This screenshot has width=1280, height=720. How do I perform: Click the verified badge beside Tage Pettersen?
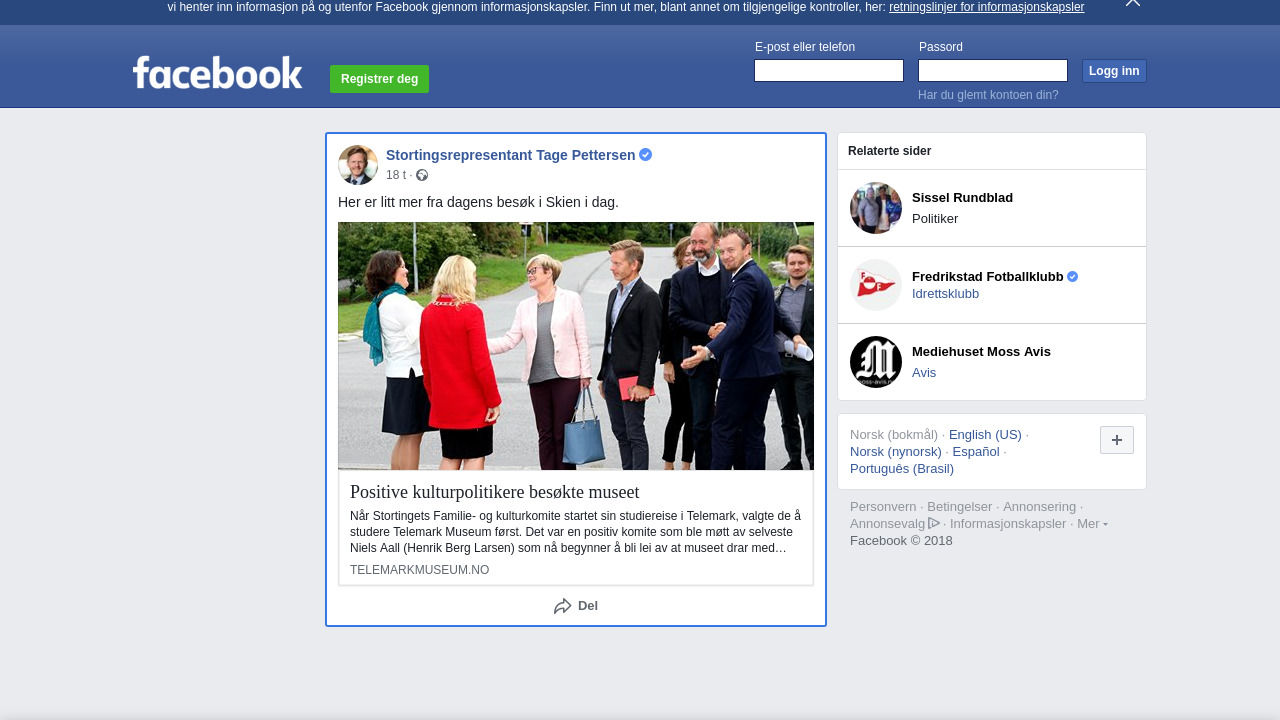[646, 155]
